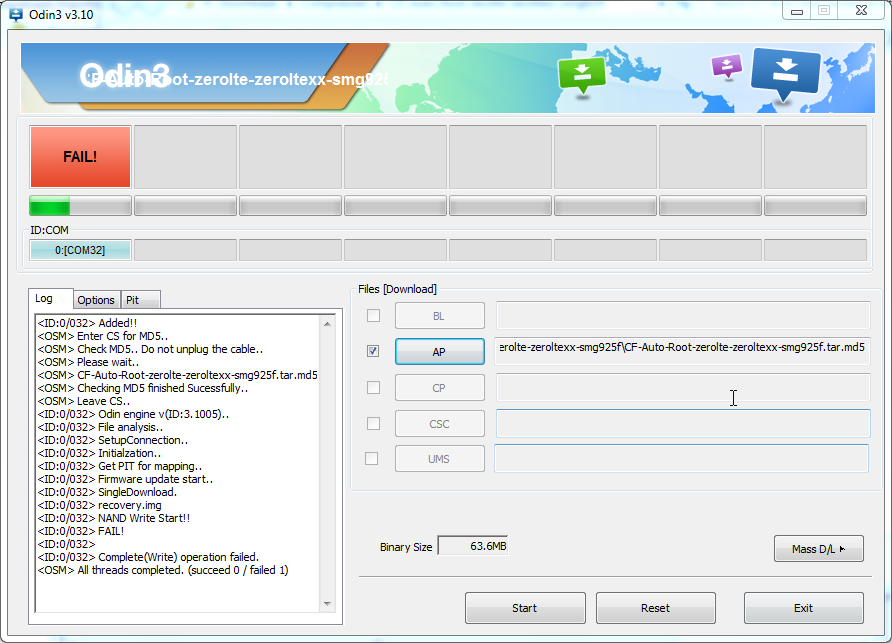The width and height of the screenshot is (892, 643).
Task: Click log line 'All threads completed. (succeed 0 / failed 1)'
Action: click(163, 570)
